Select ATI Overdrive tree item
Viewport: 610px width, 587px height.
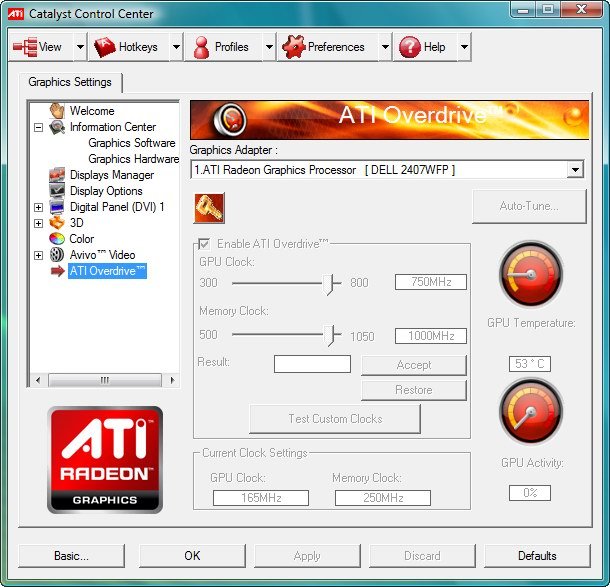(107, 271)
